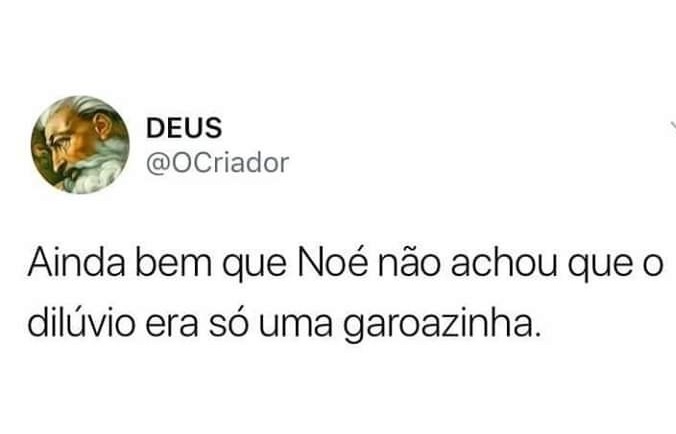This screenshot has width=676, height=434.
Task: Click the period ending the tweet
Action: click(x=536, y=334)
